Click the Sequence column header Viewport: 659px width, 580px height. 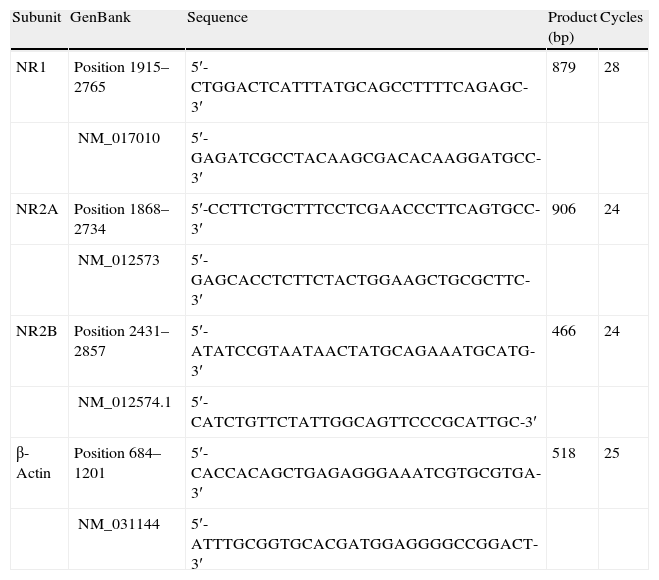click(217, 18)
